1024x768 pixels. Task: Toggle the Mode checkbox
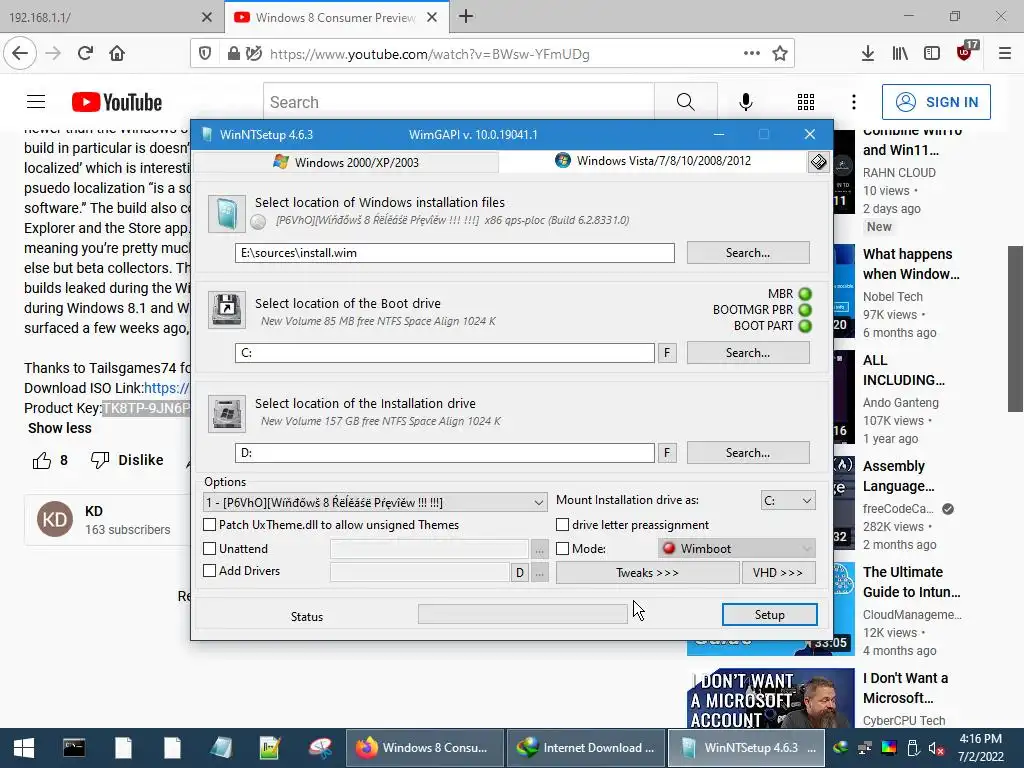tap(562, 549)
